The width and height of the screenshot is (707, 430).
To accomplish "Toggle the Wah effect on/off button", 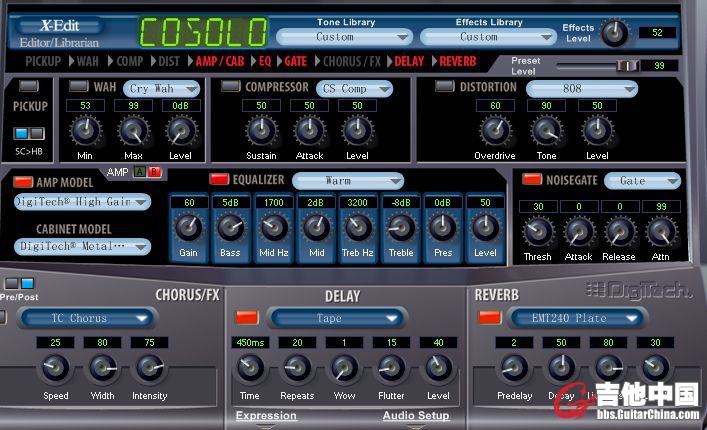I will [x=79, y=88].
